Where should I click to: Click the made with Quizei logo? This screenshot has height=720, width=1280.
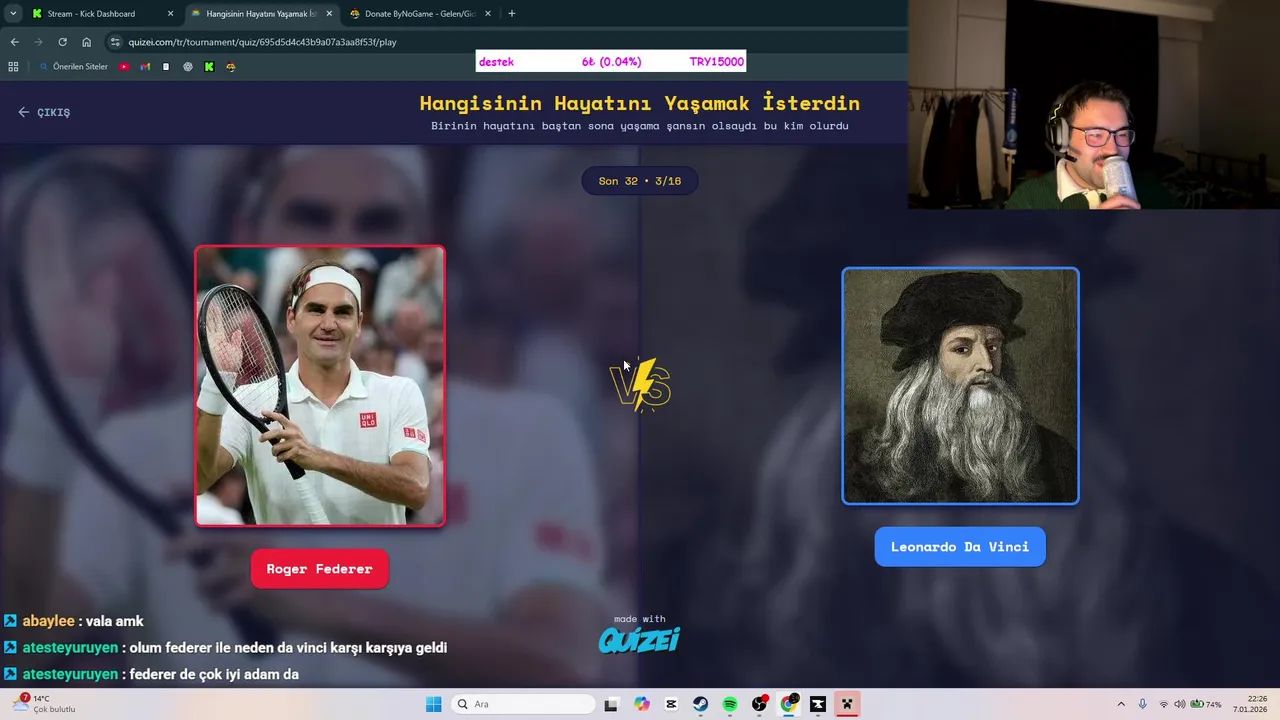pyautogui.click(x=639, y=634)
